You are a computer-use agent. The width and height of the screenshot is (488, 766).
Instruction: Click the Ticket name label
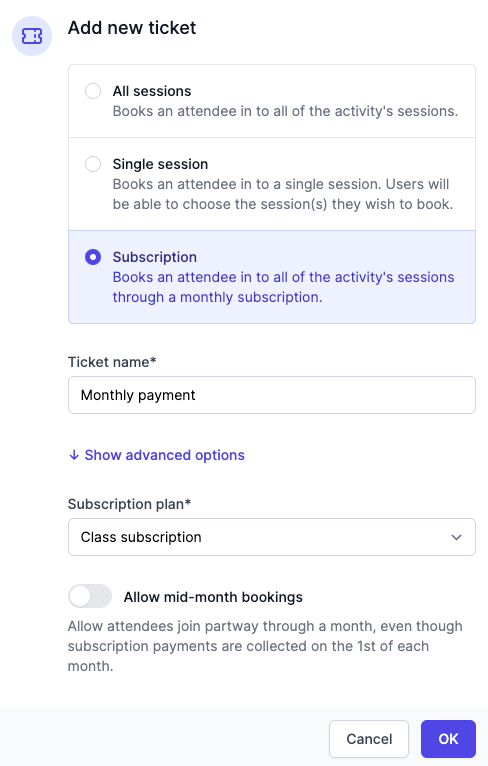pyautogui.click(x=112, y=362)
